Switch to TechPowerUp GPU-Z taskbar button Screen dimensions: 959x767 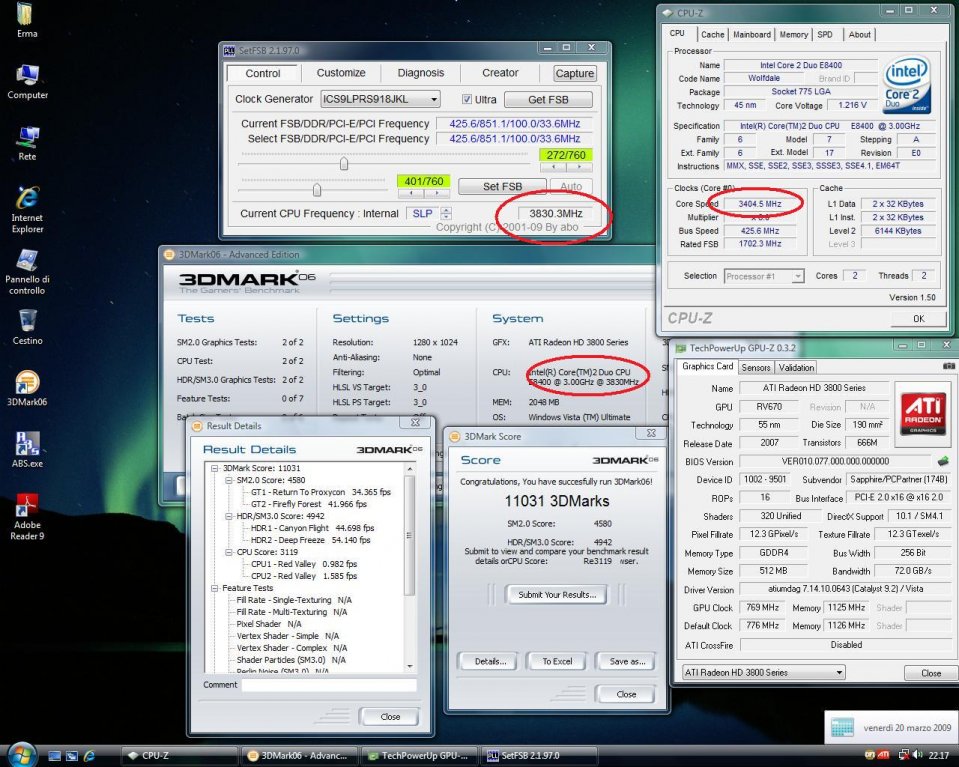point(419,756)
